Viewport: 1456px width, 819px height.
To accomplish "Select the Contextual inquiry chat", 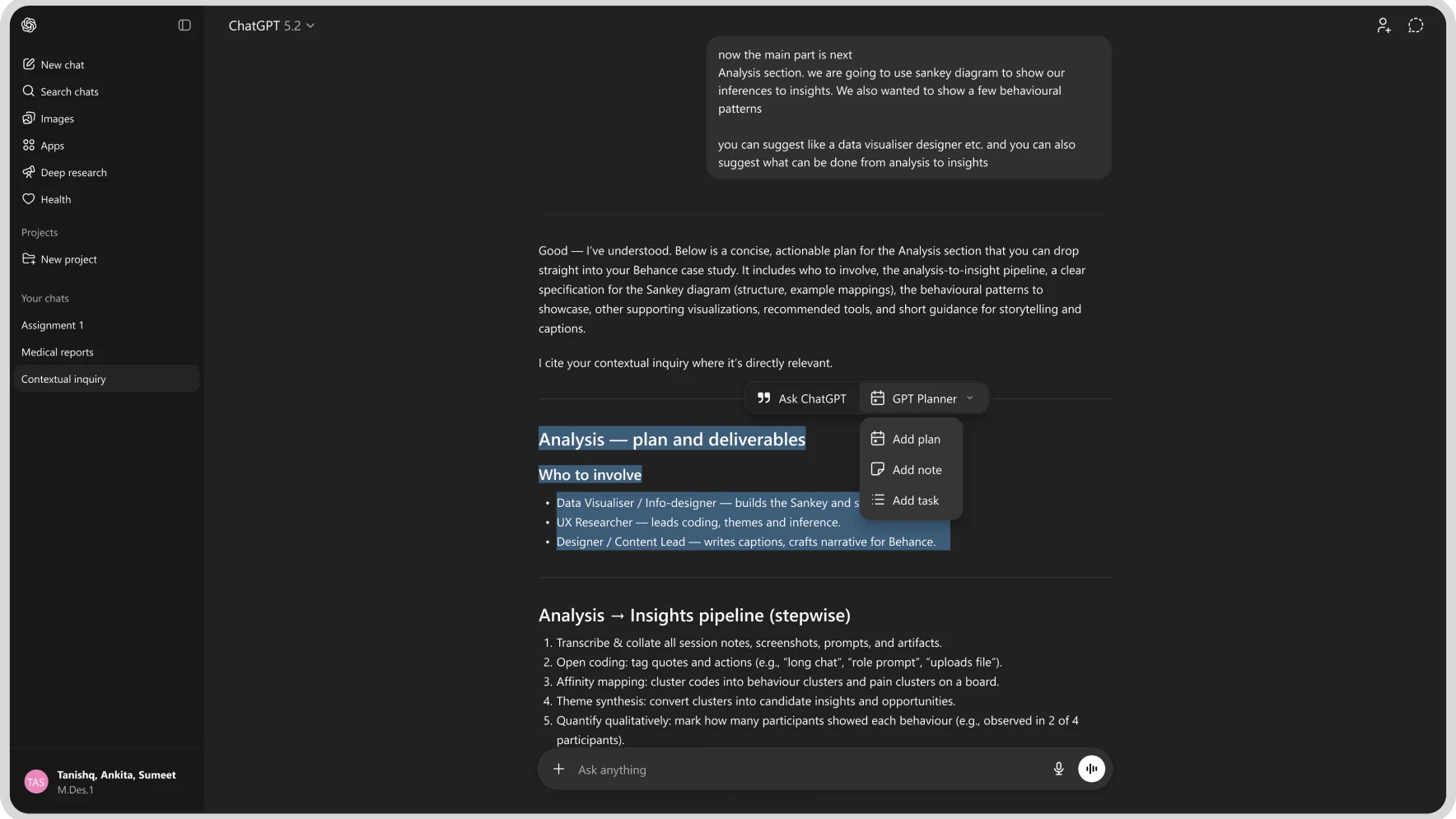I will point(106,379).
